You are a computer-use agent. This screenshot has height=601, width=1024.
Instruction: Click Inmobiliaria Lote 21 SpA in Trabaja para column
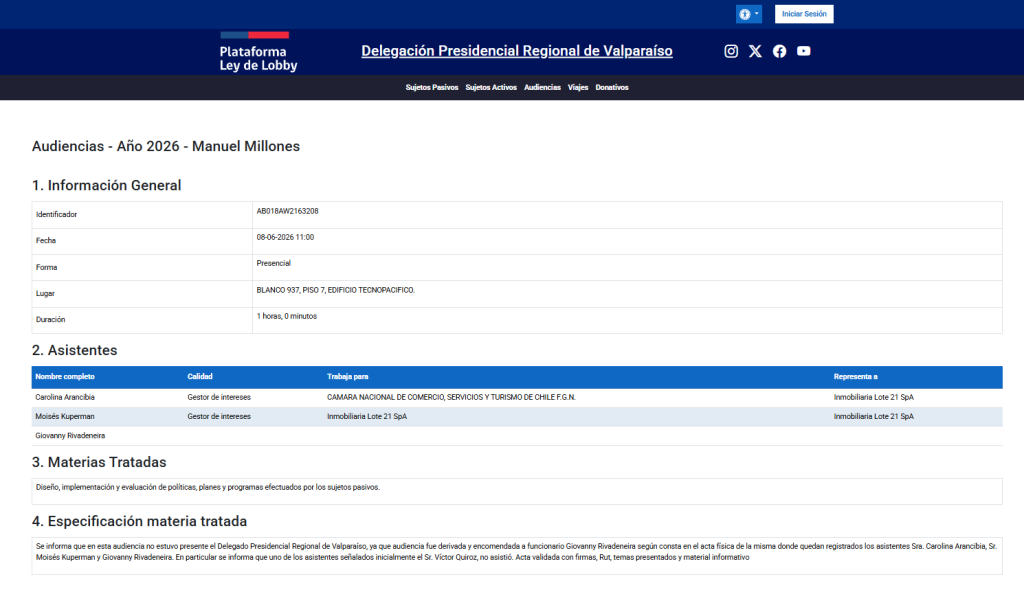click(x=367, y=416)
